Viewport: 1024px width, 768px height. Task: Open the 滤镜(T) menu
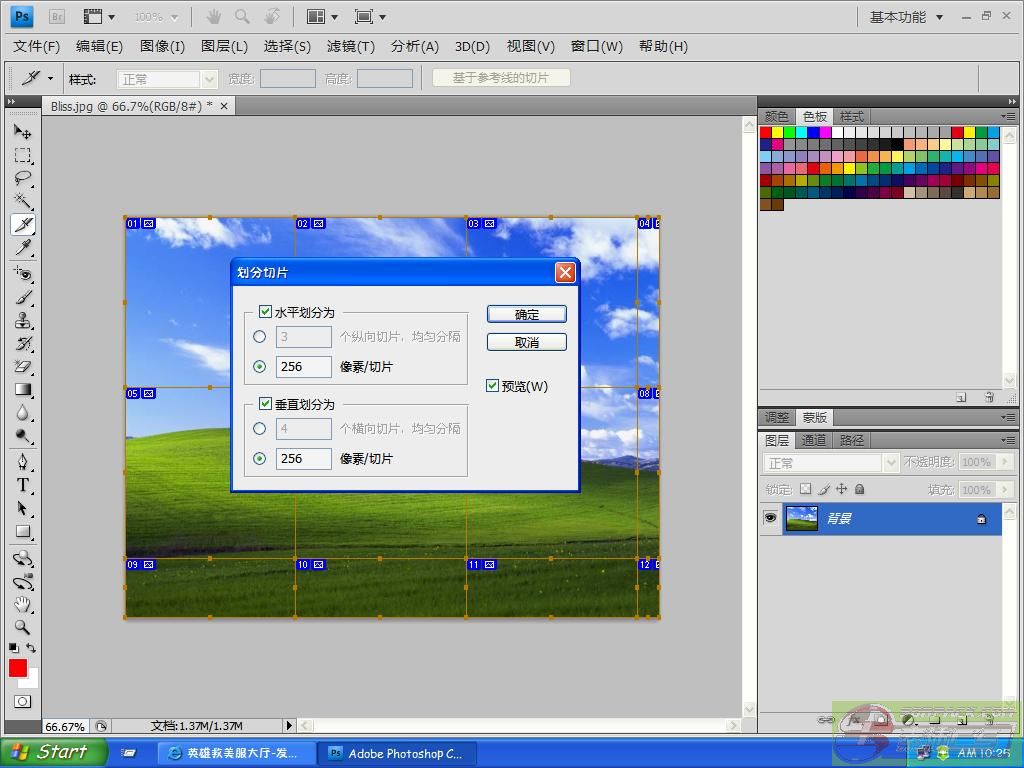351,46
